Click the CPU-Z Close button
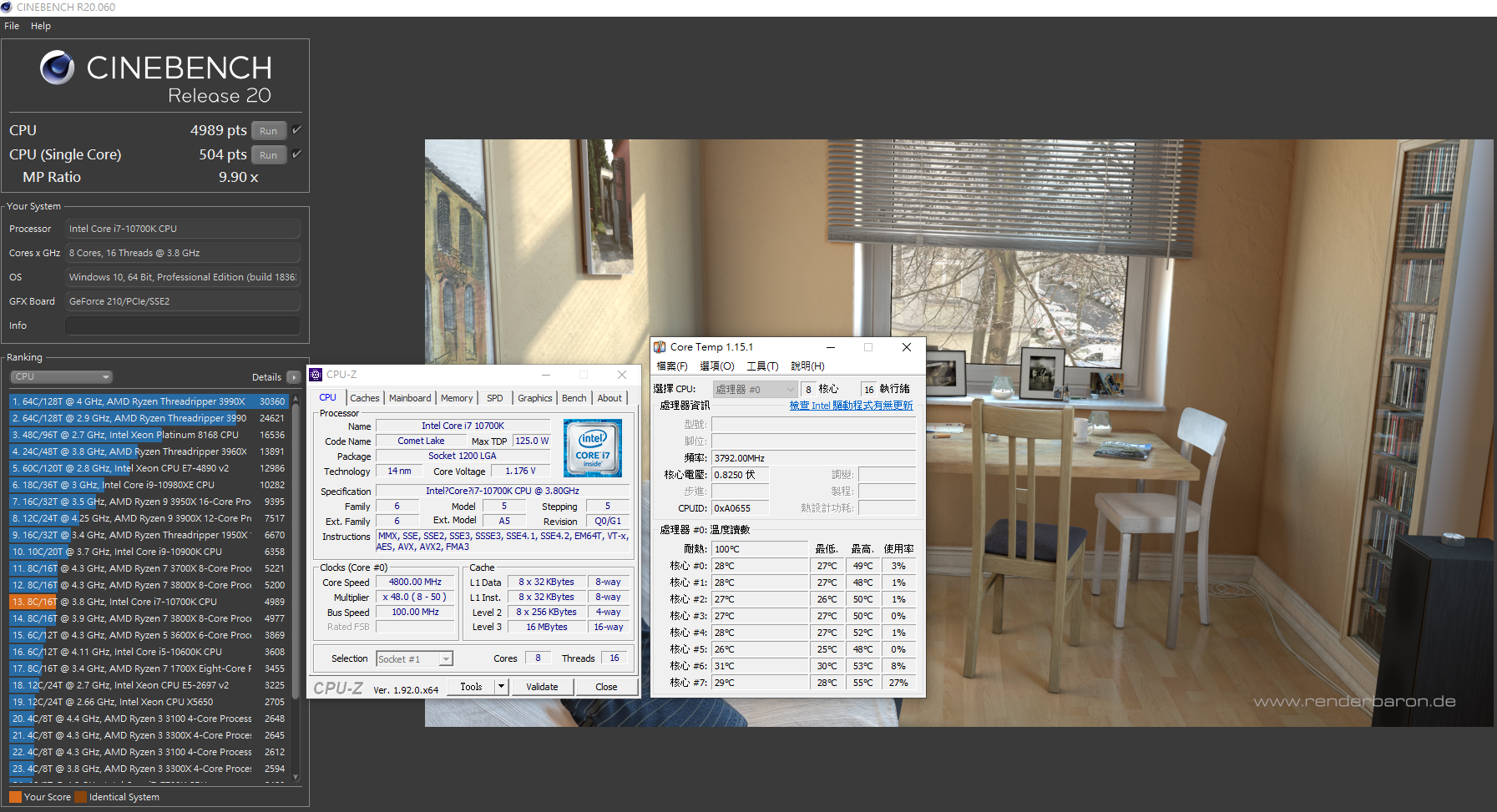 click(606, 687)
